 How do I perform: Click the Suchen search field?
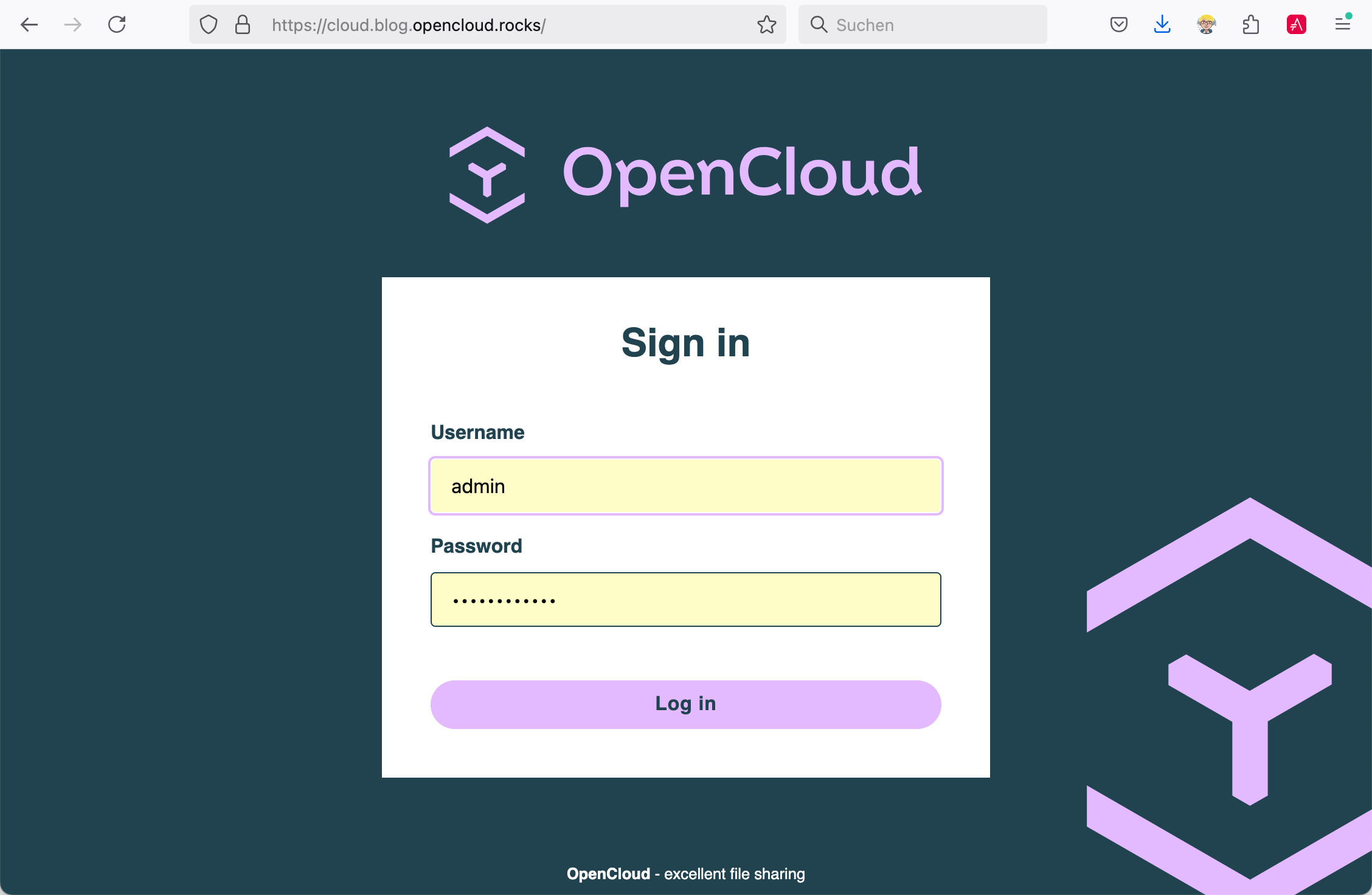[x=912, y=24]
